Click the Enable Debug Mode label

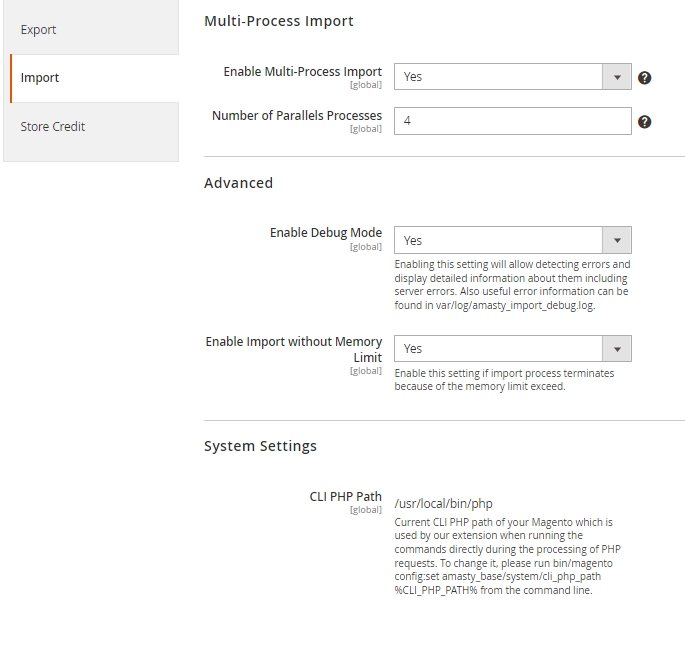326,233
